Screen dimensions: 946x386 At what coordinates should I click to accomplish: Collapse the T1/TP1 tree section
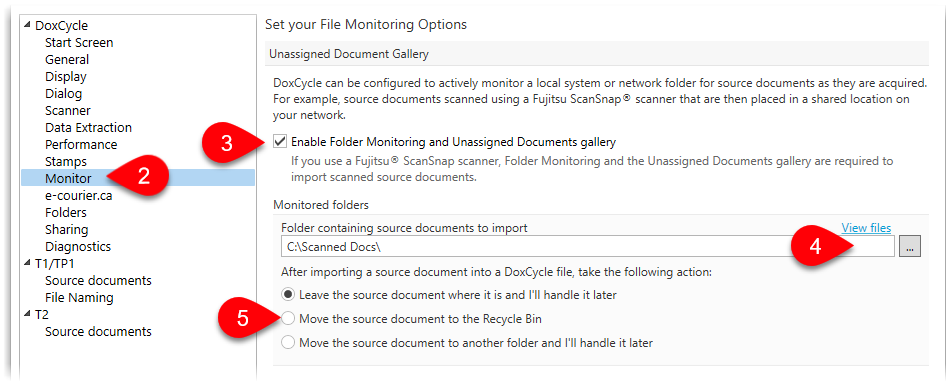click(x=28, y=263)
